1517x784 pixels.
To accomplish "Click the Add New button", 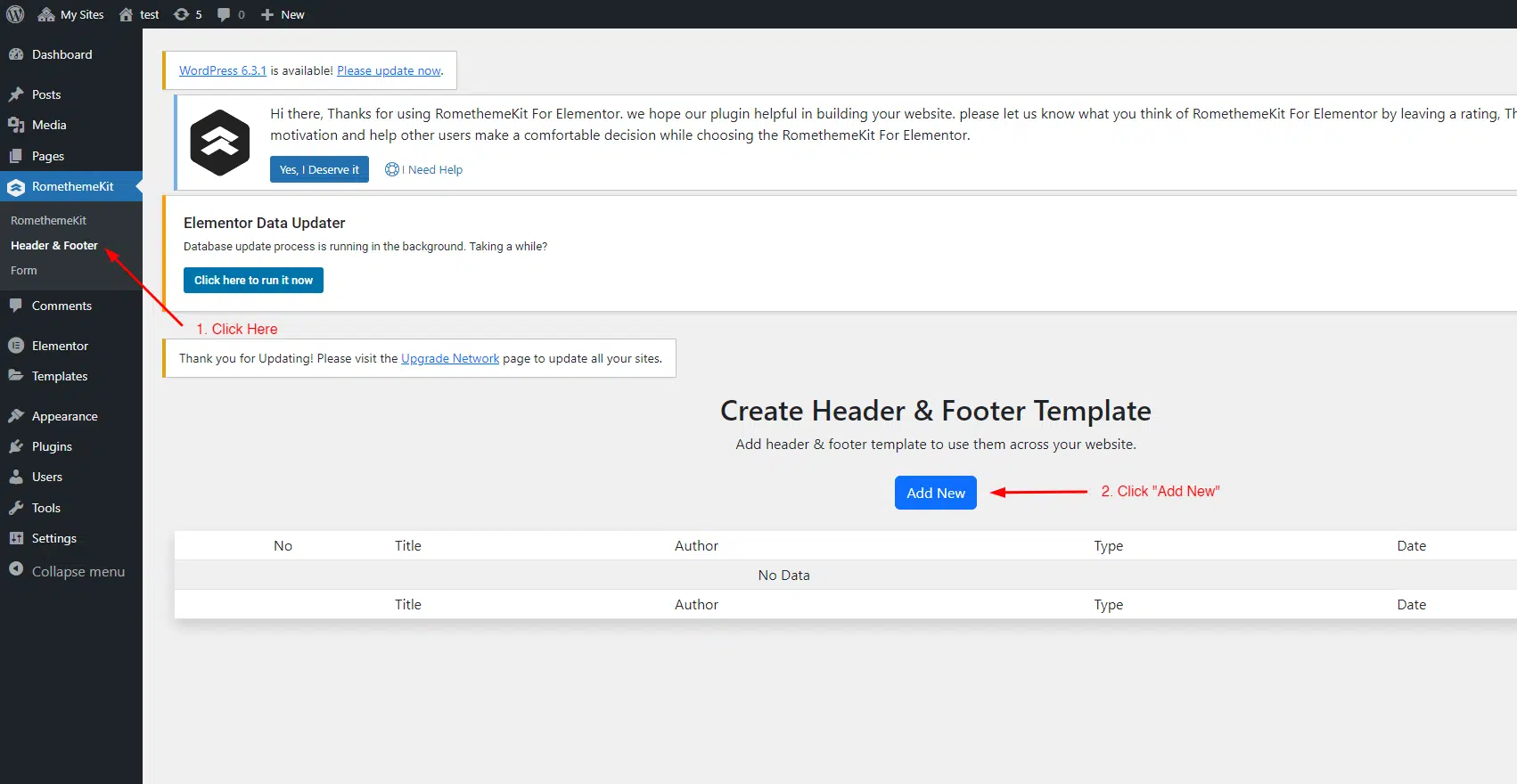I will (x=936, y=493).
